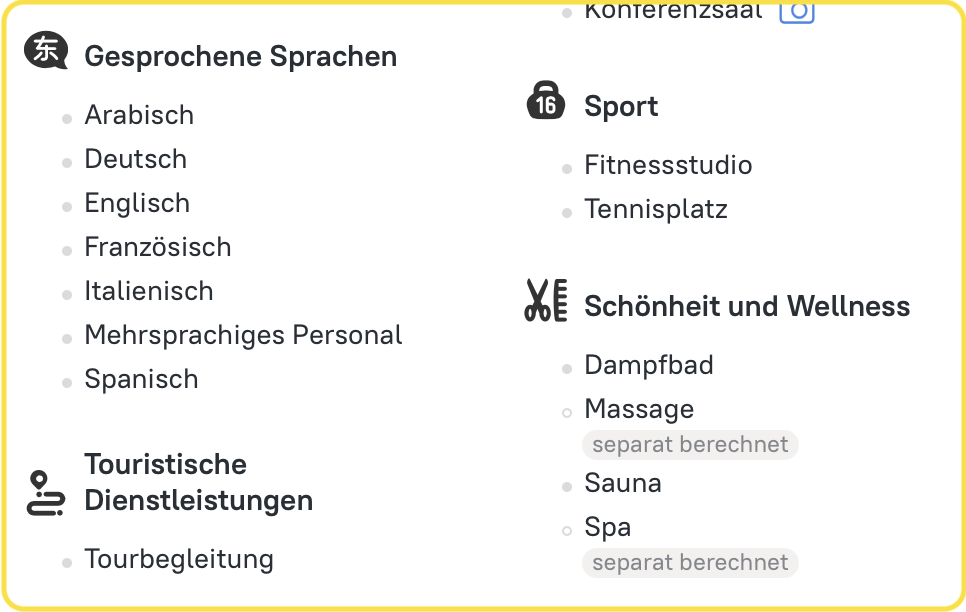Select the Sauna wellness item

click(623, 483)
